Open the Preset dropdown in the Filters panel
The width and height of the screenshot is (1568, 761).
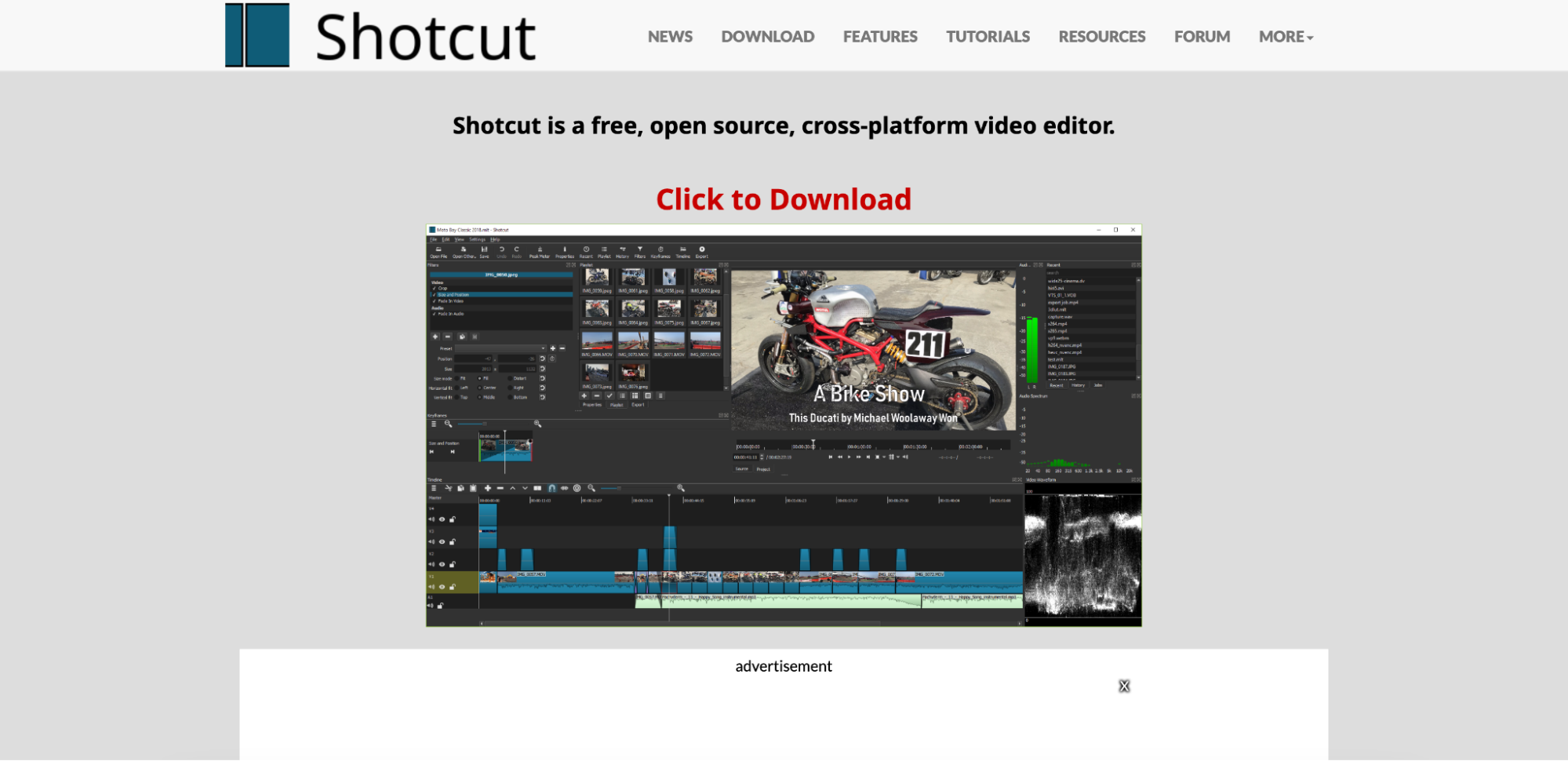[x=500, y=348]
